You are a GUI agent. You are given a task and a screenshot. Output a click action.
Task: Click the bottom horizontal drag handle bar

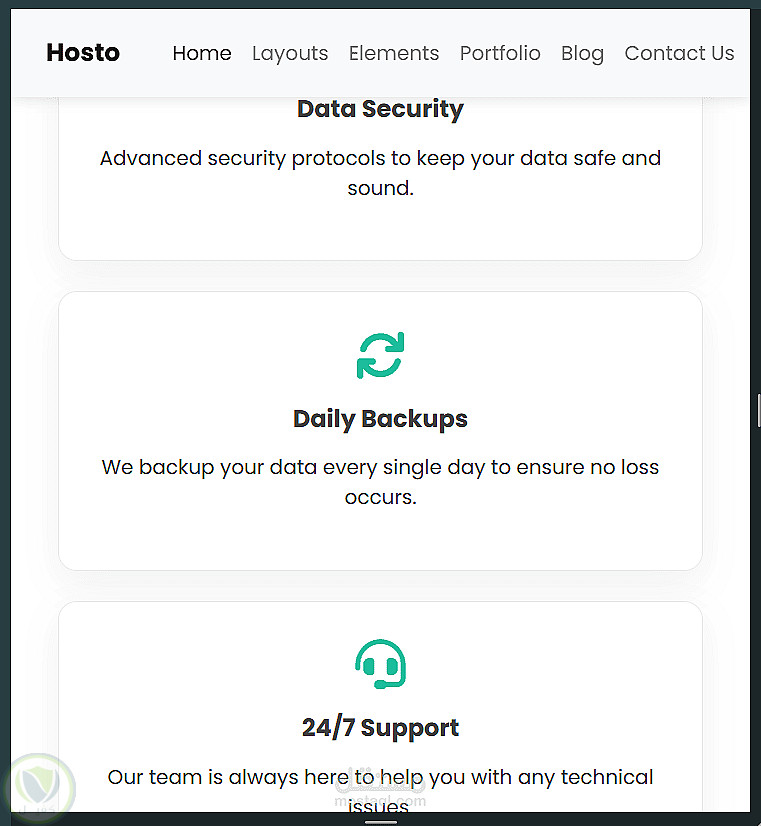(381, 822)
